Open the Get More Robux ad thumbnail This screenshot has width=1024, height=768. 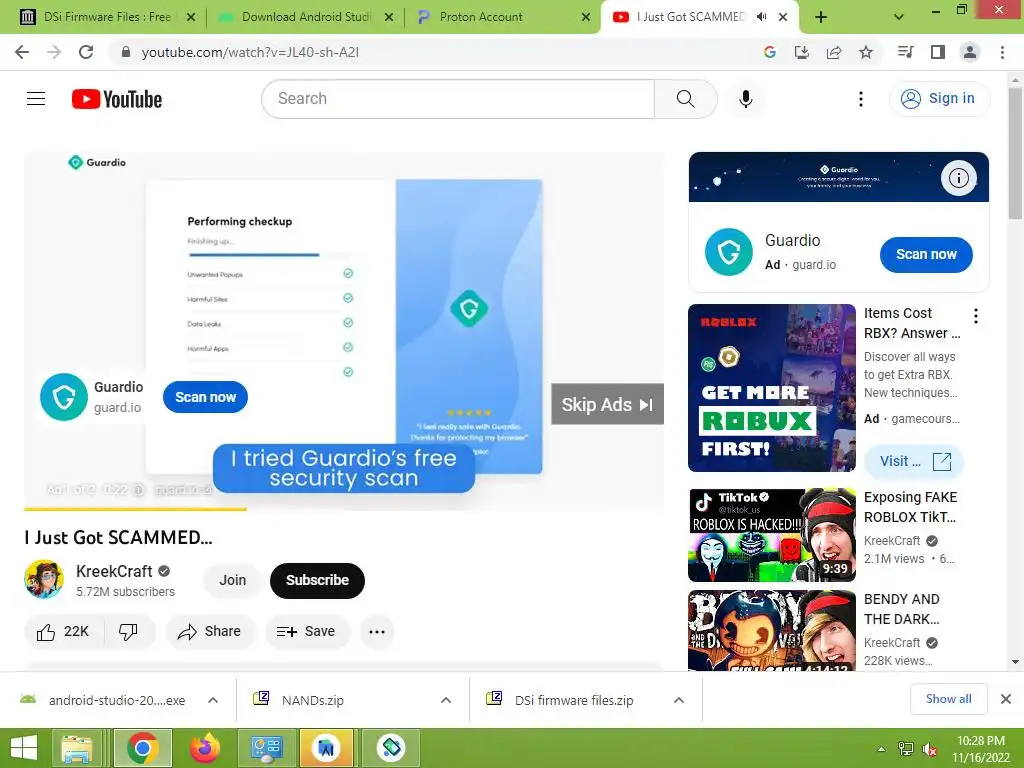tap(771, 388)
